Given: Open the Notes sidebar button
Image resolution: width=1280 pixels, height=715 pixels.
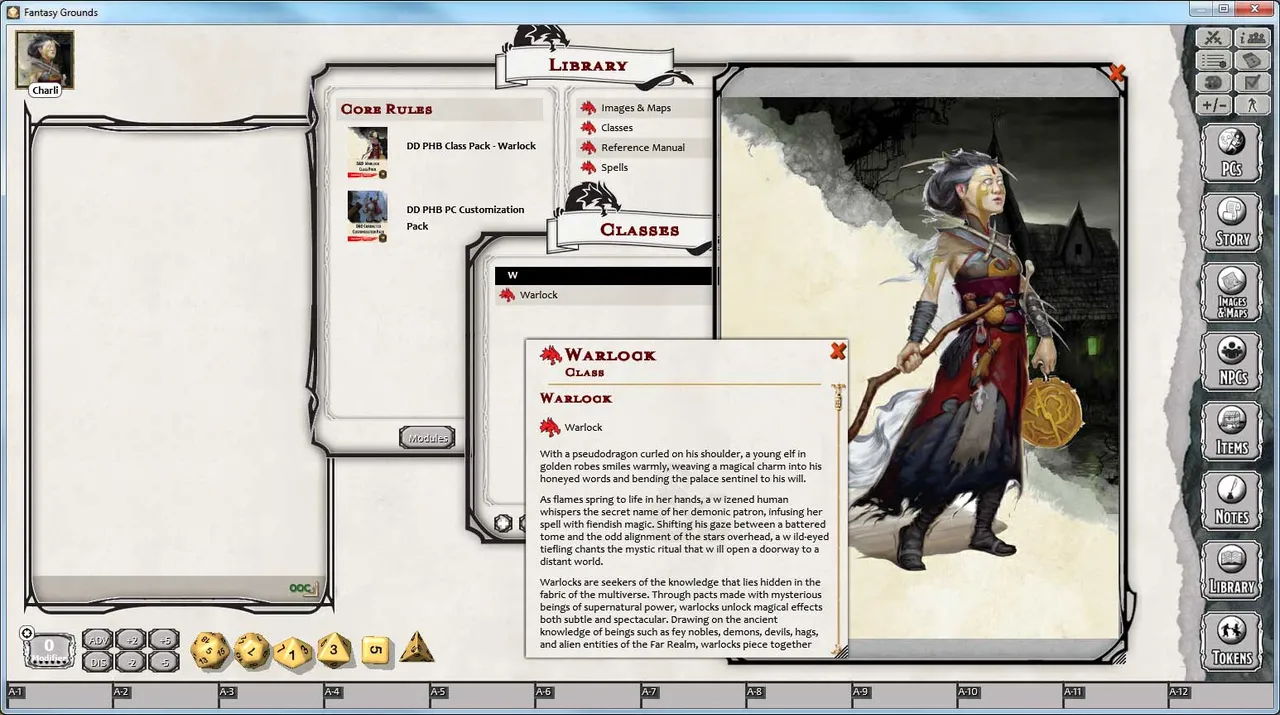Looking at the screenshot, I should click(1232, 500).
